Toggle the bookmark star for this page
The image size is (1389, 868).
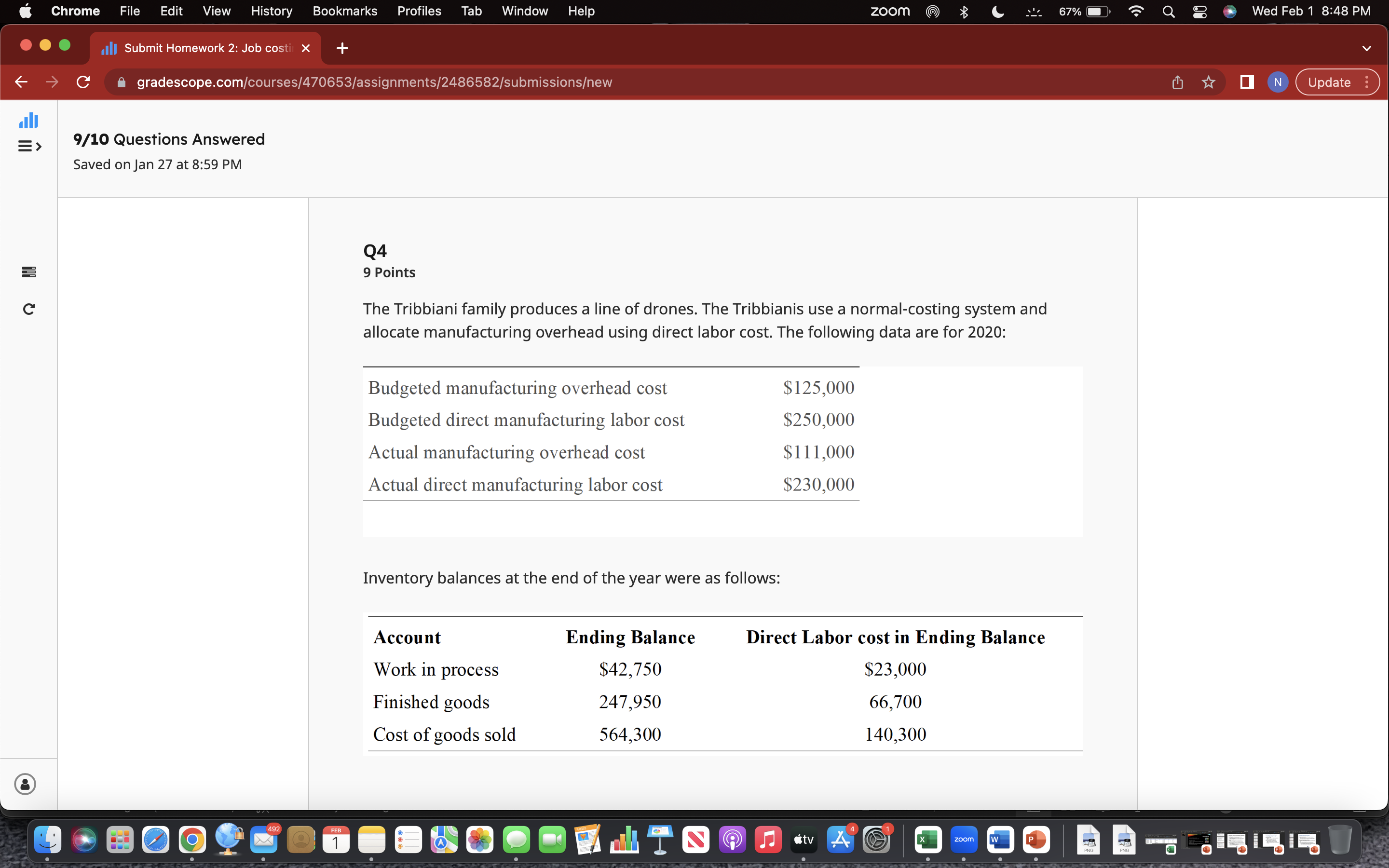coord(1209,82)
